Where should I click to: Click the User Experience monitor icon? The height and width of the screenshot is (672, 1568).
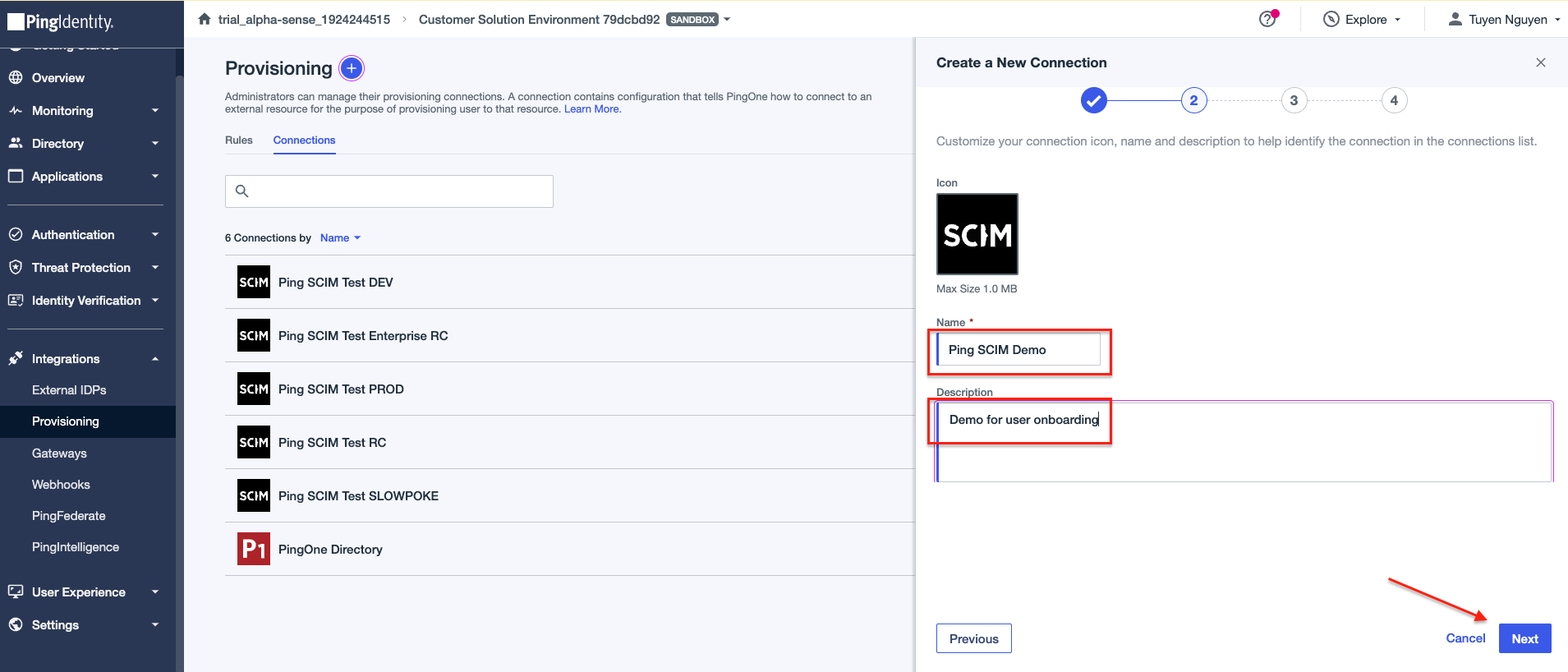(x=15, y=591)
